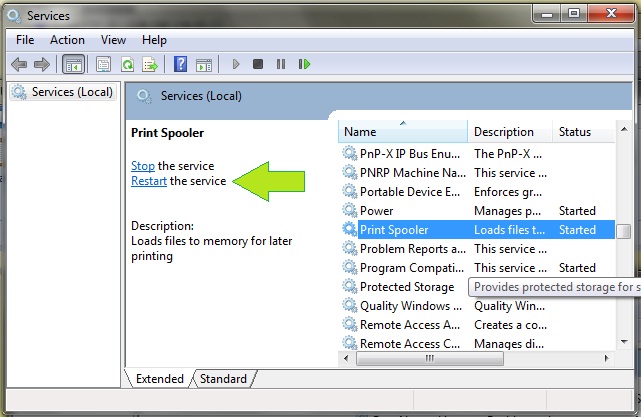The height and width of the screenshot is (417, 641).
Task: Click the vertical scrollbar thumb in services list
Action: [623, 231]
